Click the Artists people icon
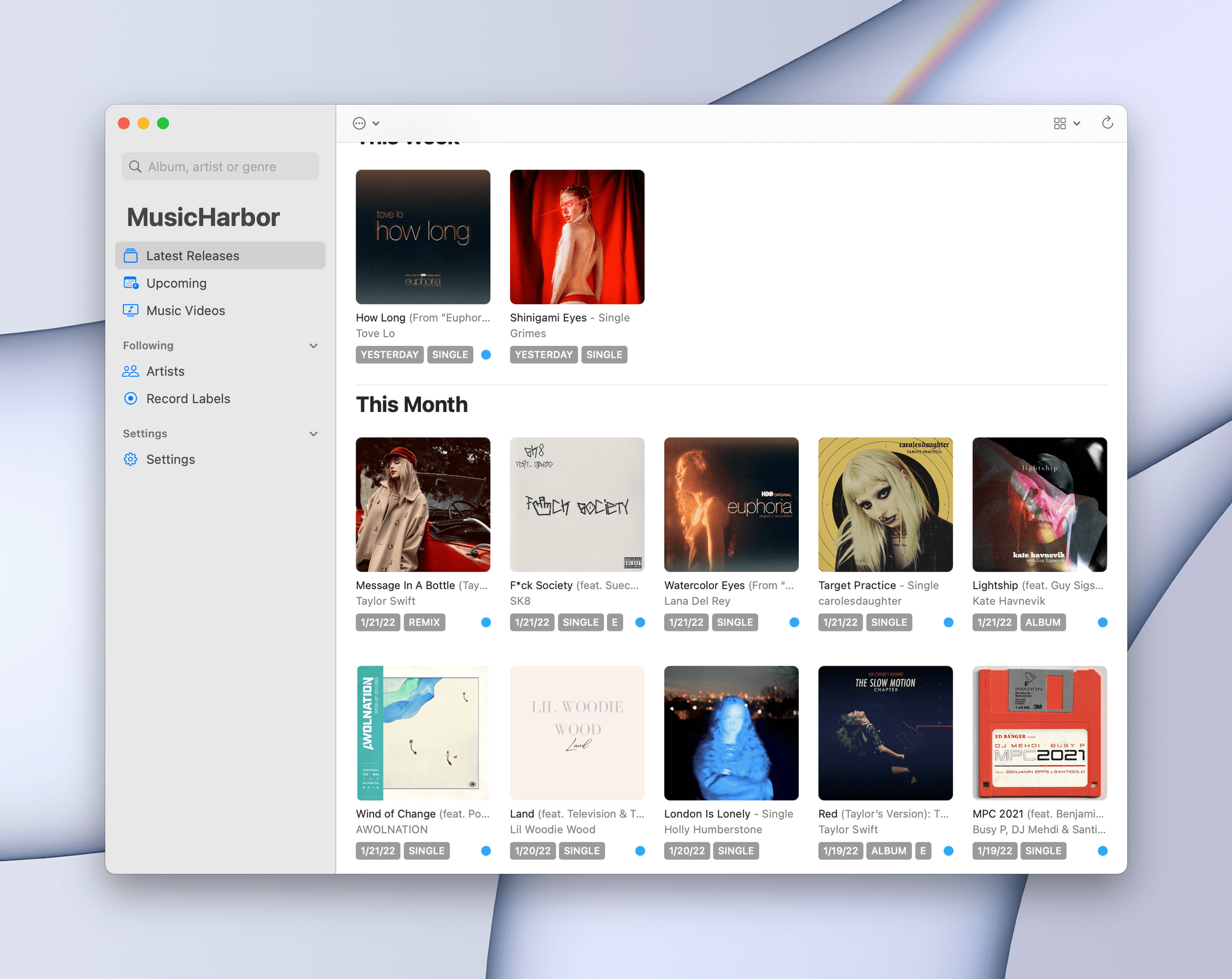Viewport: 1232px width, 979px height. point(131,371)
